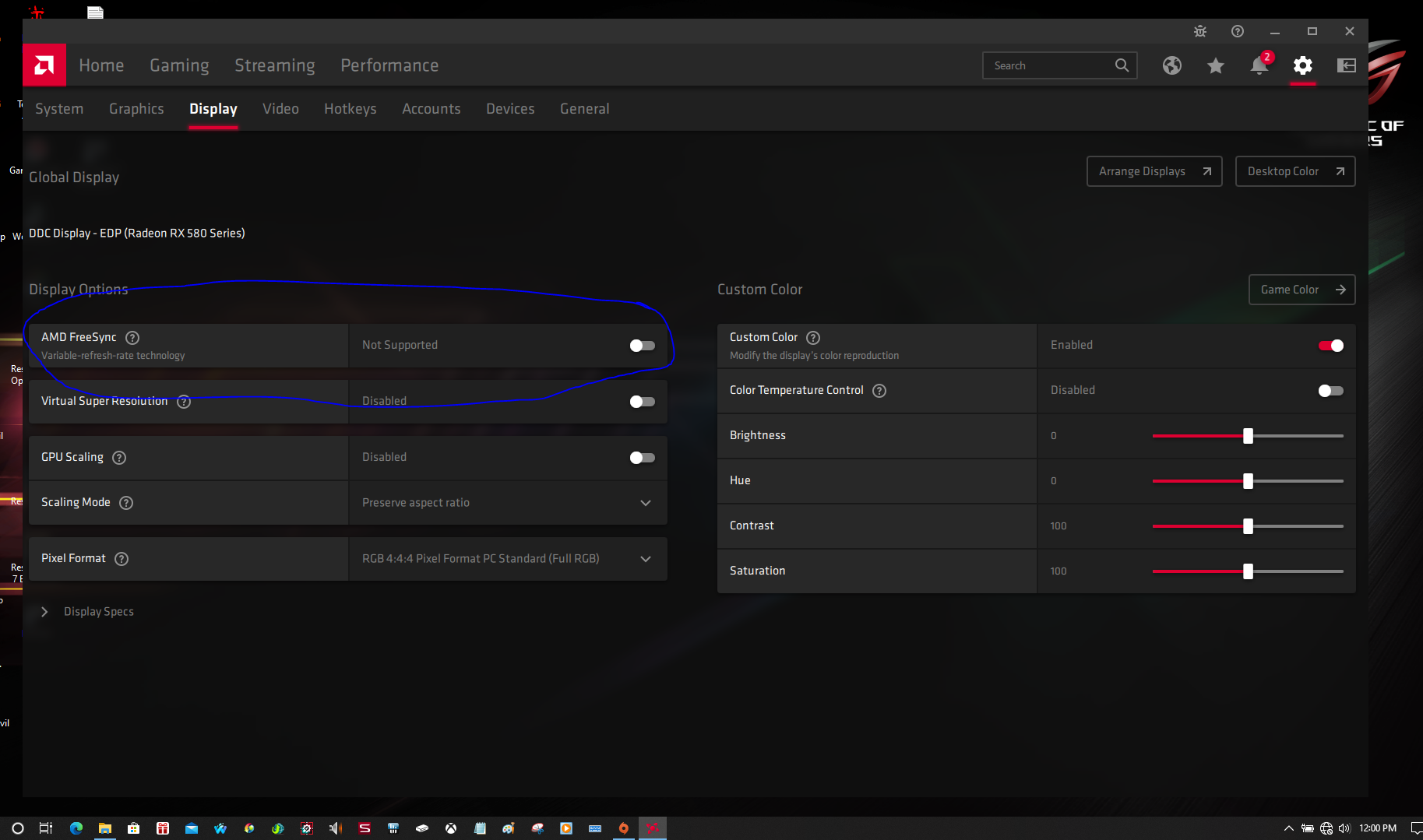The image size is (1423, 840).
Task: Adjust the Saturation slider handle
Action: point(1249,571)
